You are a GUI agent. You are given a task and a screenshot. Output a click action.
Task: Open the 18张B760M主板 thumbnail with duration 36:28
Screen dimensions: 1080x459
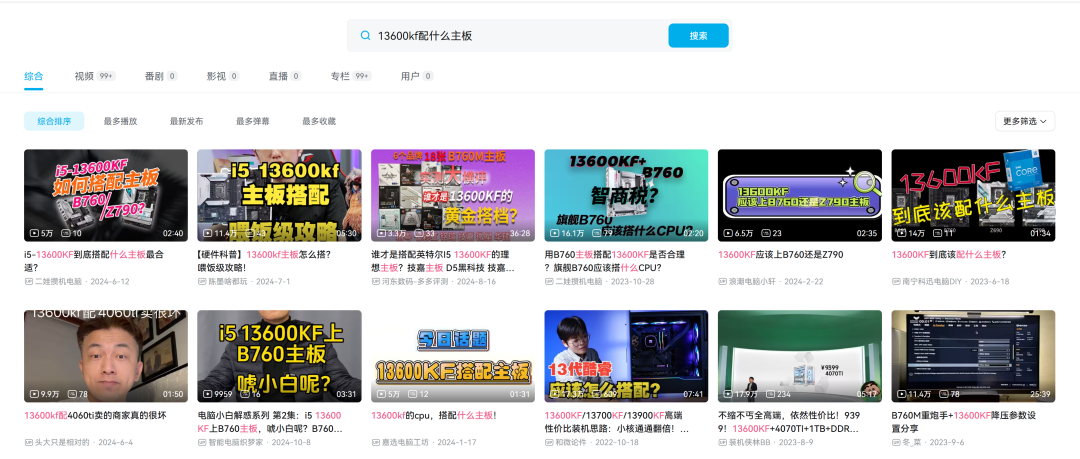453,195
